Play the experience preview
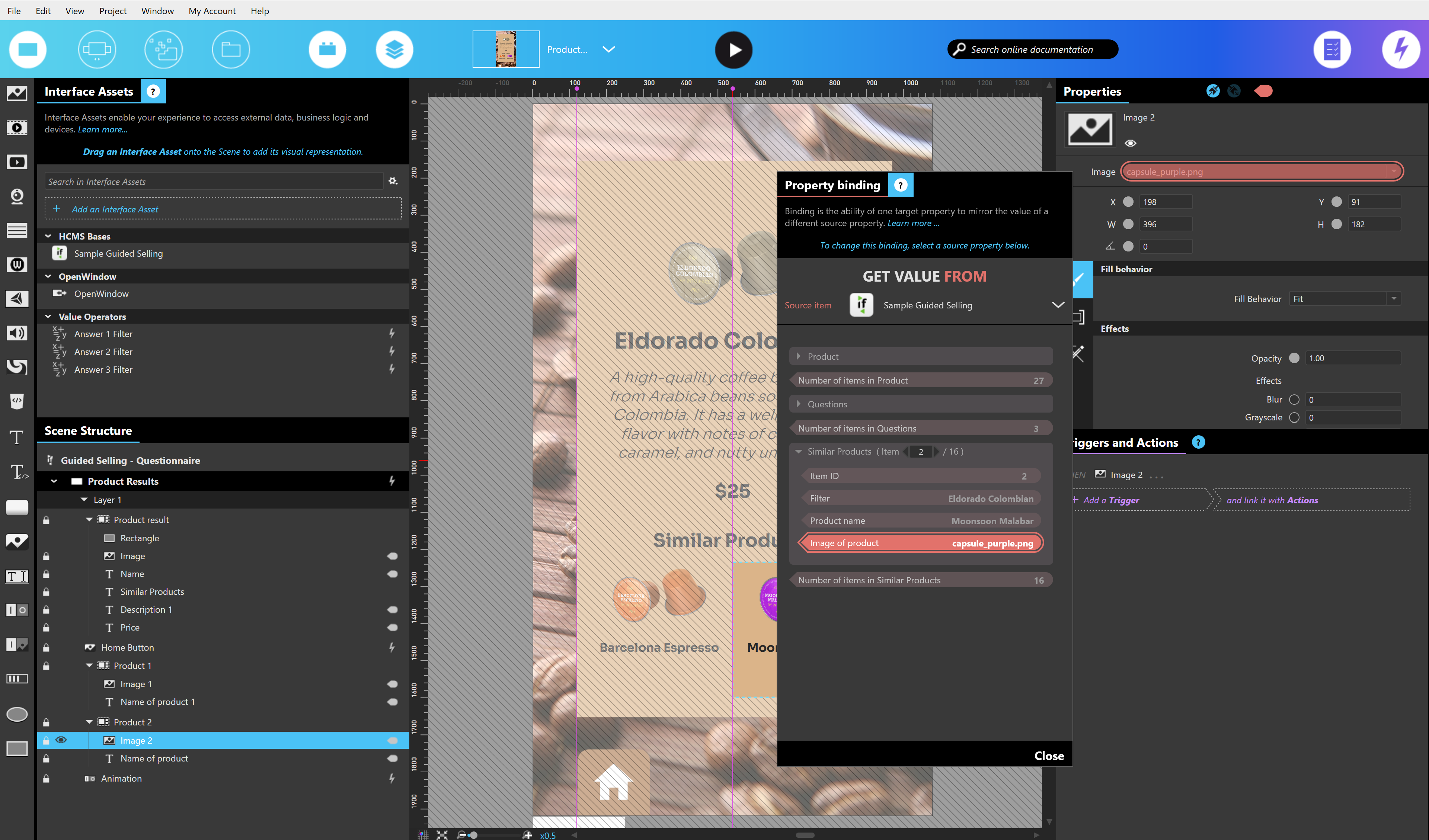The width and height of the screenshot is (1429, 840). (x=733, y=49)
